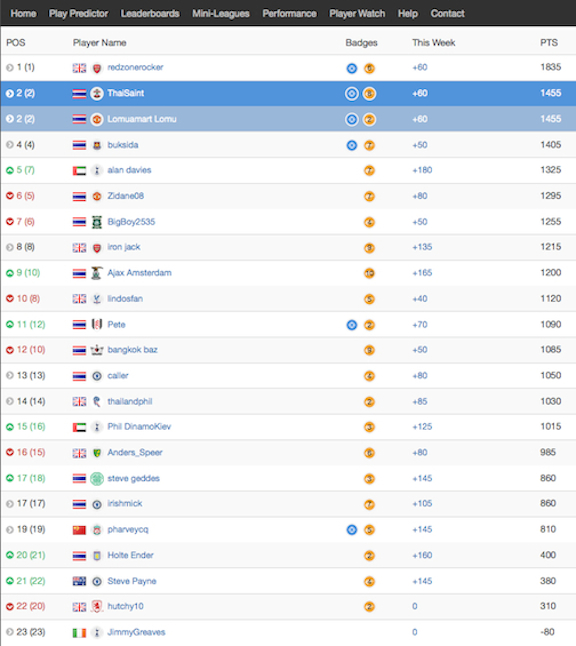
Task: Open the Player Watch page
Action: click(357, 14)
